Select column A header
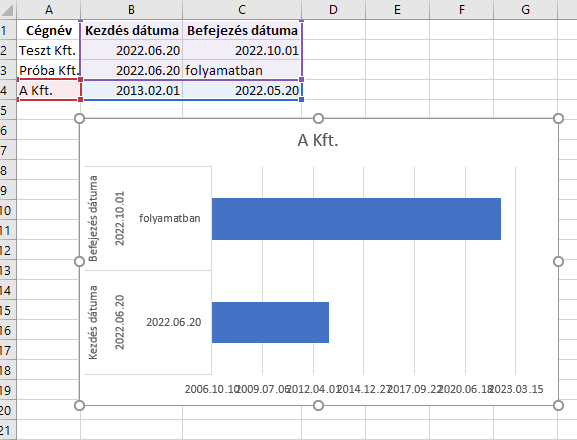Viewport: 577px width, 440px height. [x=49, y=9]
